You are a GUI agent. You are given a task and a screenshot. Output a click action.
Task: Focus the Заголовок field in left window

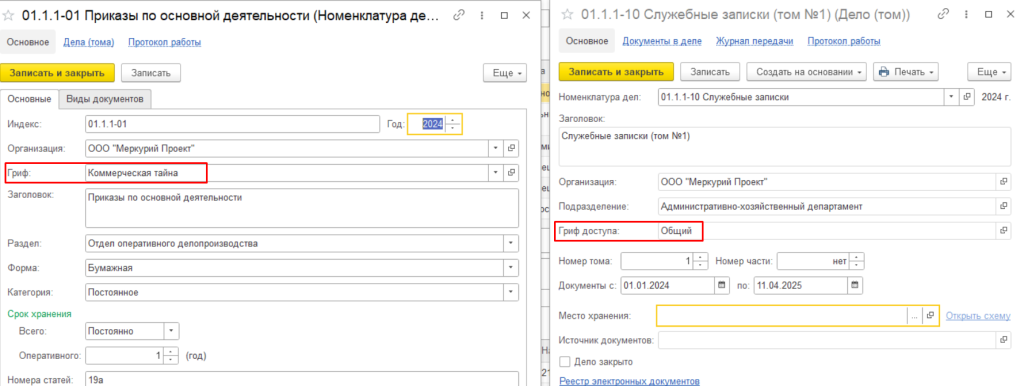[302, 208]
